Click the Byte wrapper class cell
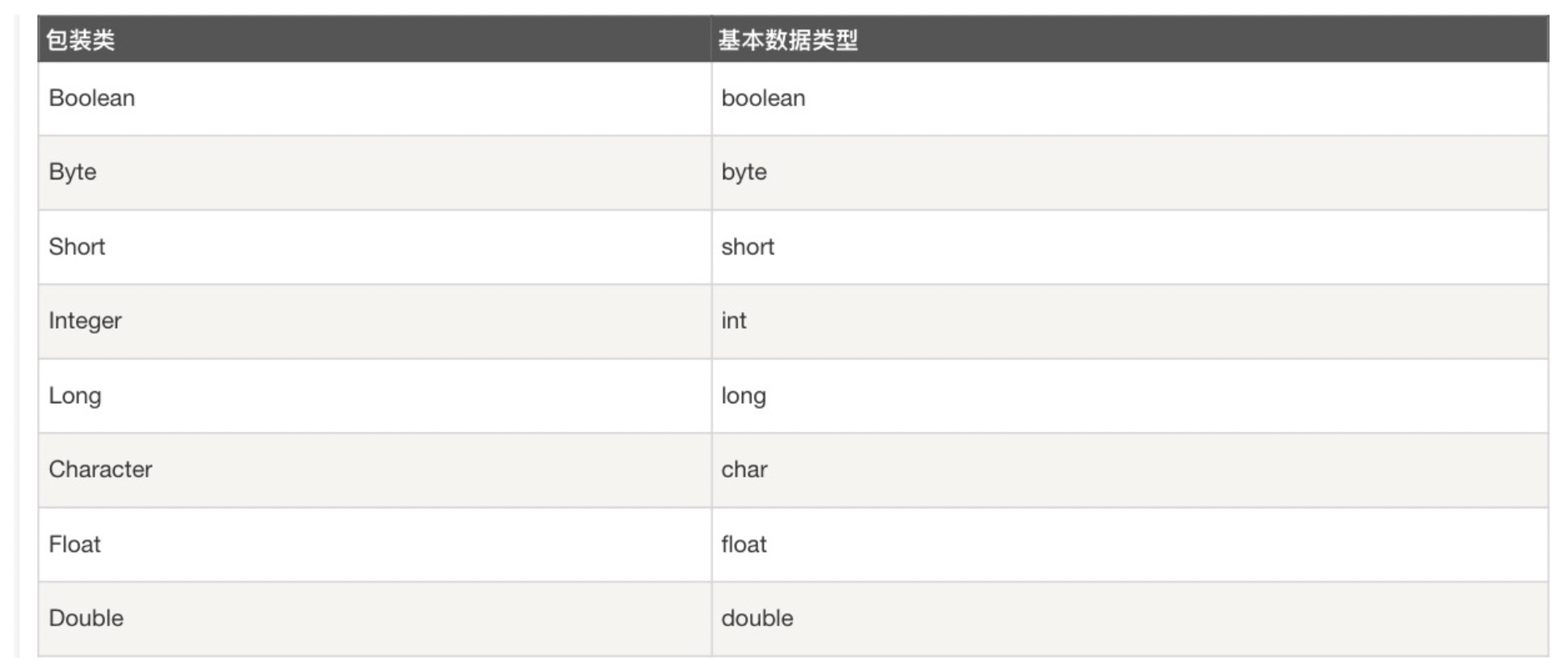Viewport: 1568px width, 669px height. pyautogui.click(x=73, y=172)
